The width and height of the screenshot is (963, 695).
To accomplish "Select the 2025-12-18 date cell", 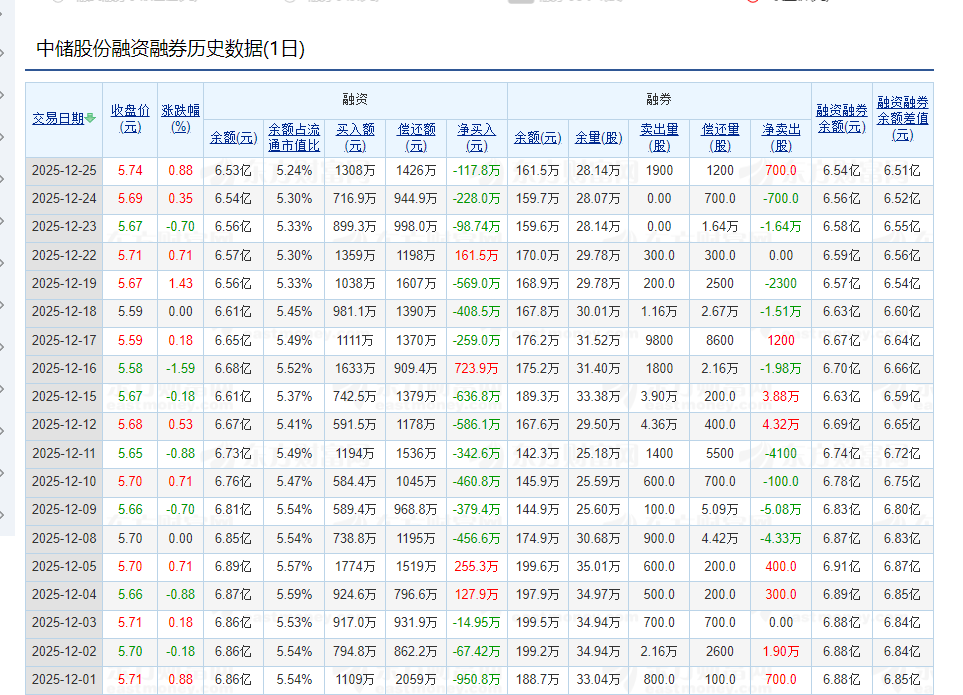I will 64,312.
